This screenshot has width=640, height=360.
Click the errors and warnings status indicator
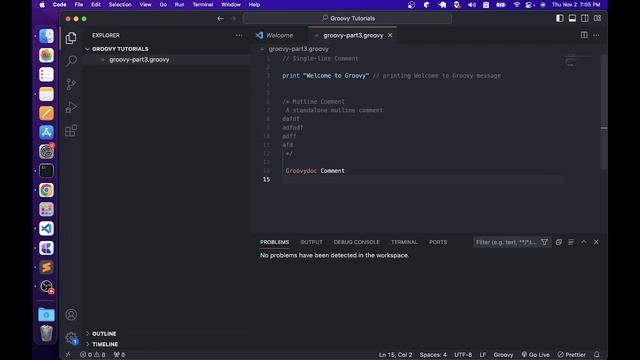[93, 355]
